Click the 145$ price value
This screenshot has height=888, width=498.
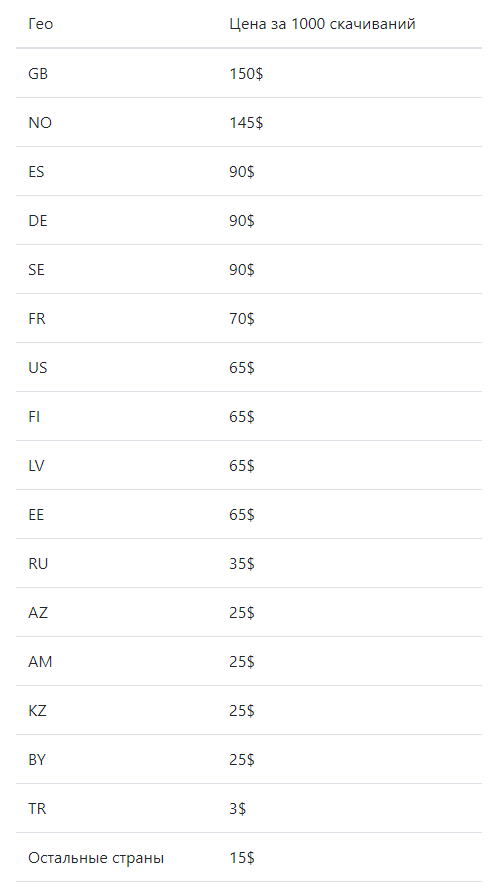click(x=246, y=122)
